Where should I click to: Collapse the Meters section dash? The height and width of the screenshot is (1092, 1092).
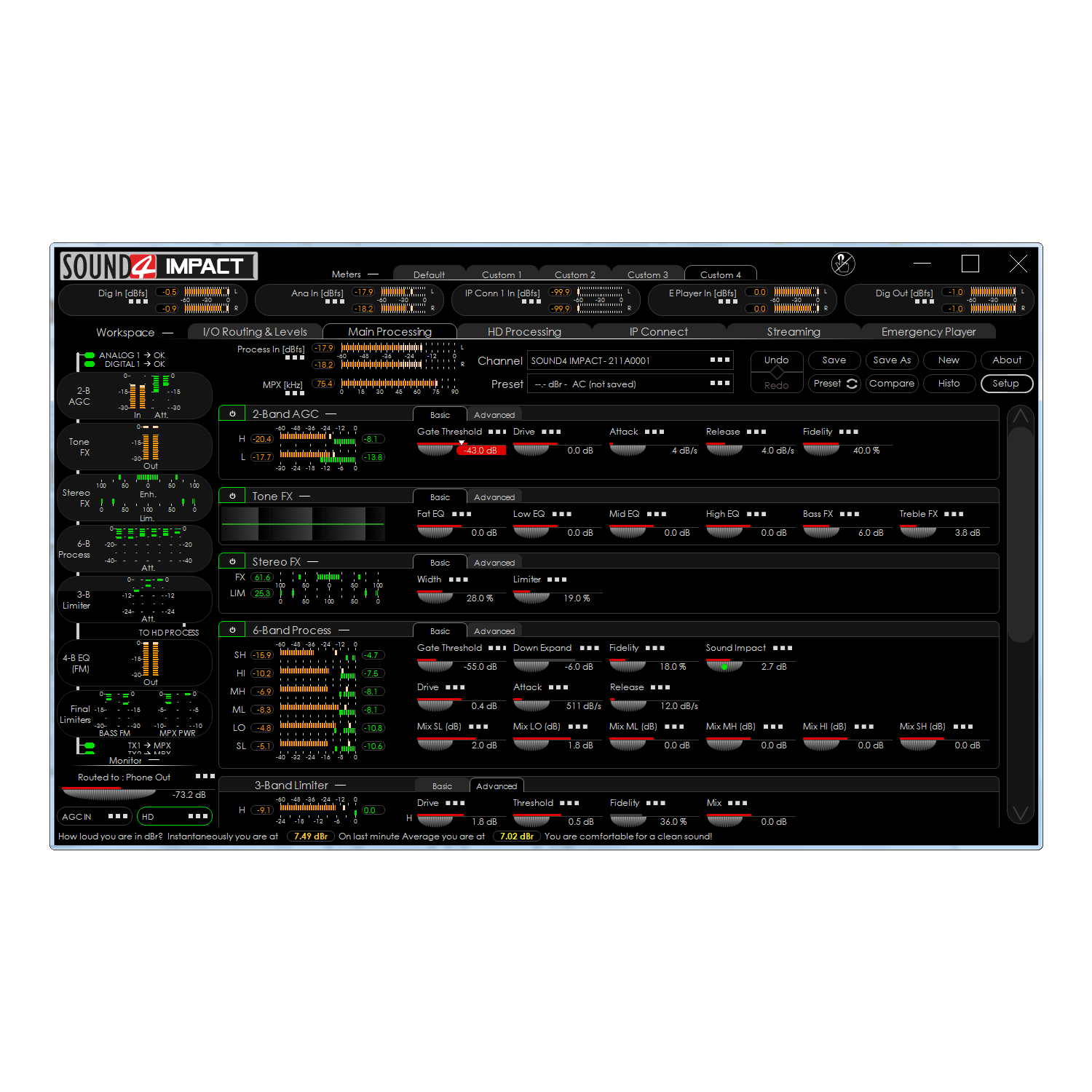[373, 274]
